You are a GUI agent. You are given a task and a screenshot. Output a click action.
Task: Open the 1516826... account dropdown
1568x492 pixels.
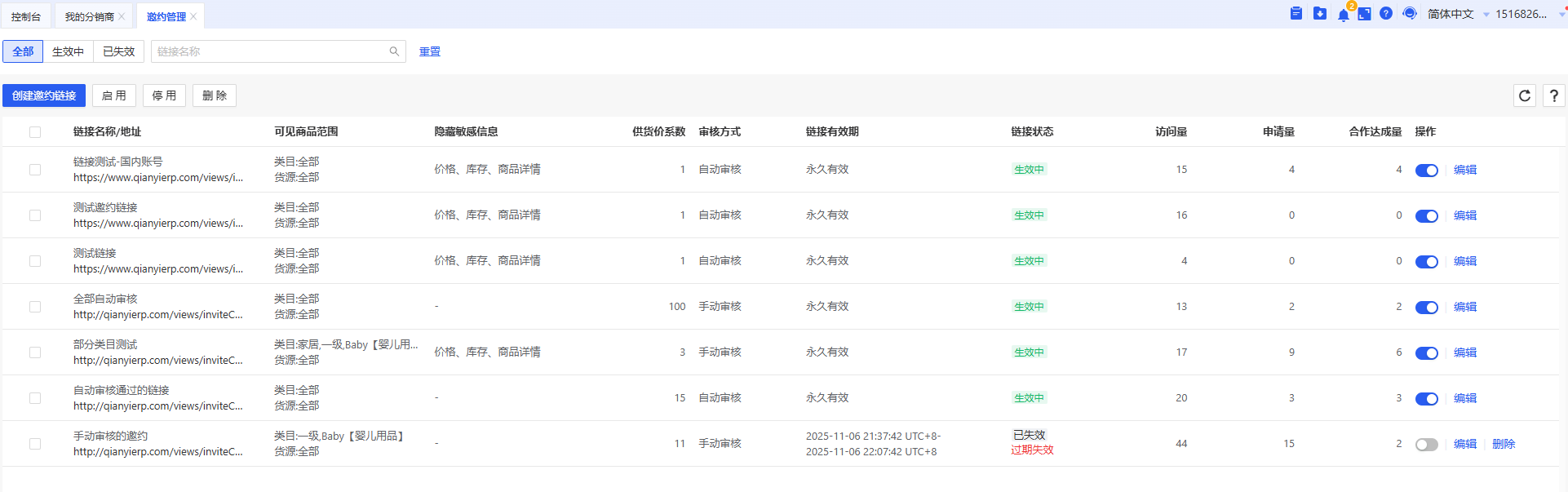1530,14
